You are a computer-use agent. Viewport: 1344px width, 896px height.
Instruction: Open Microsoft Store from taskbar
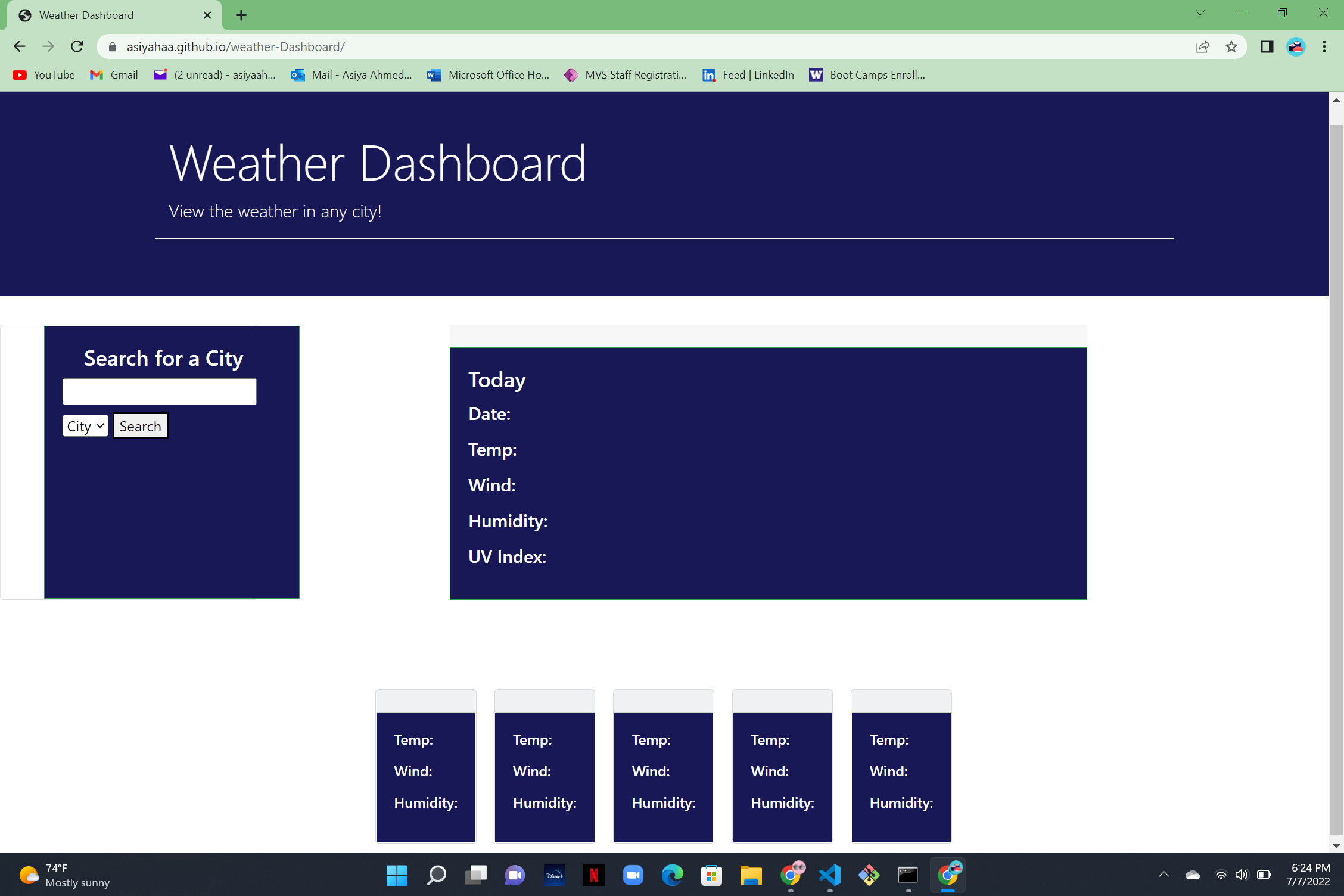711,875
